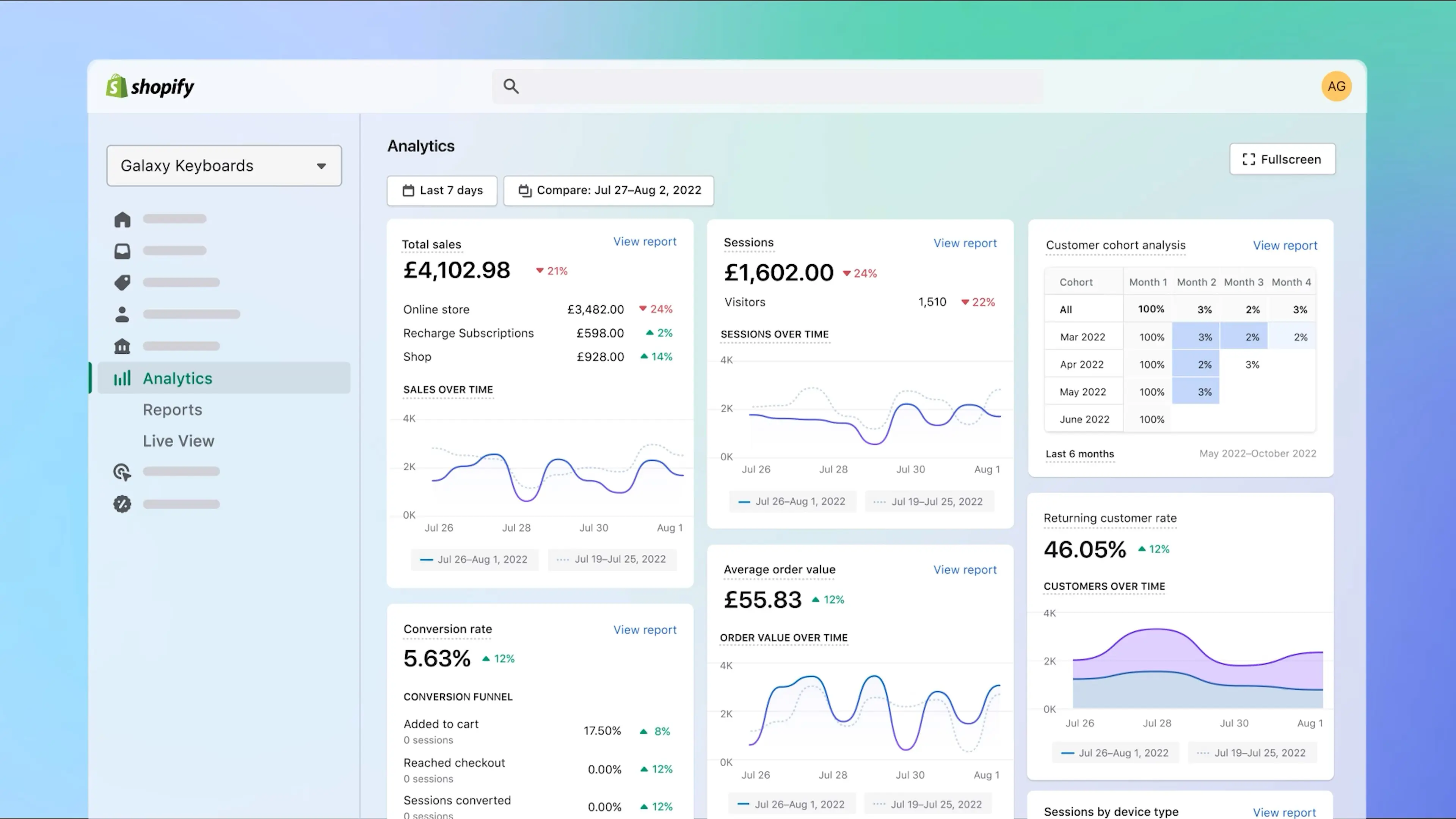Open Online Store via the storefront icon

[x=122, y=346]
